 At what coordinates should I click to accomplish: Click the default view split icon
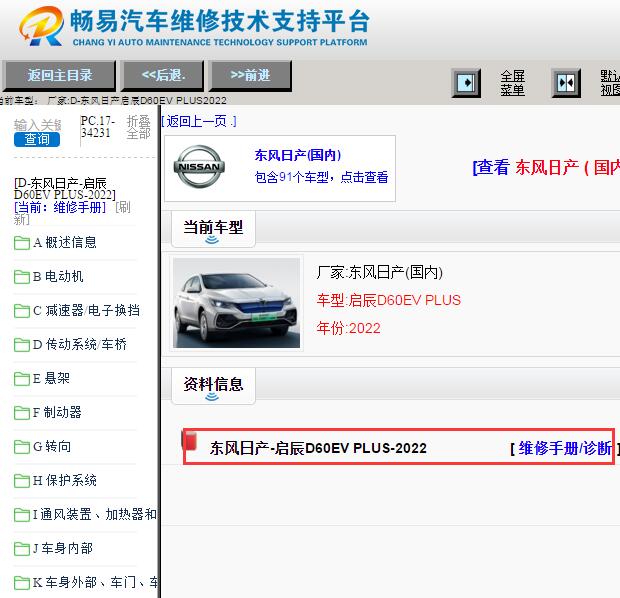click(x=566, y=83)
